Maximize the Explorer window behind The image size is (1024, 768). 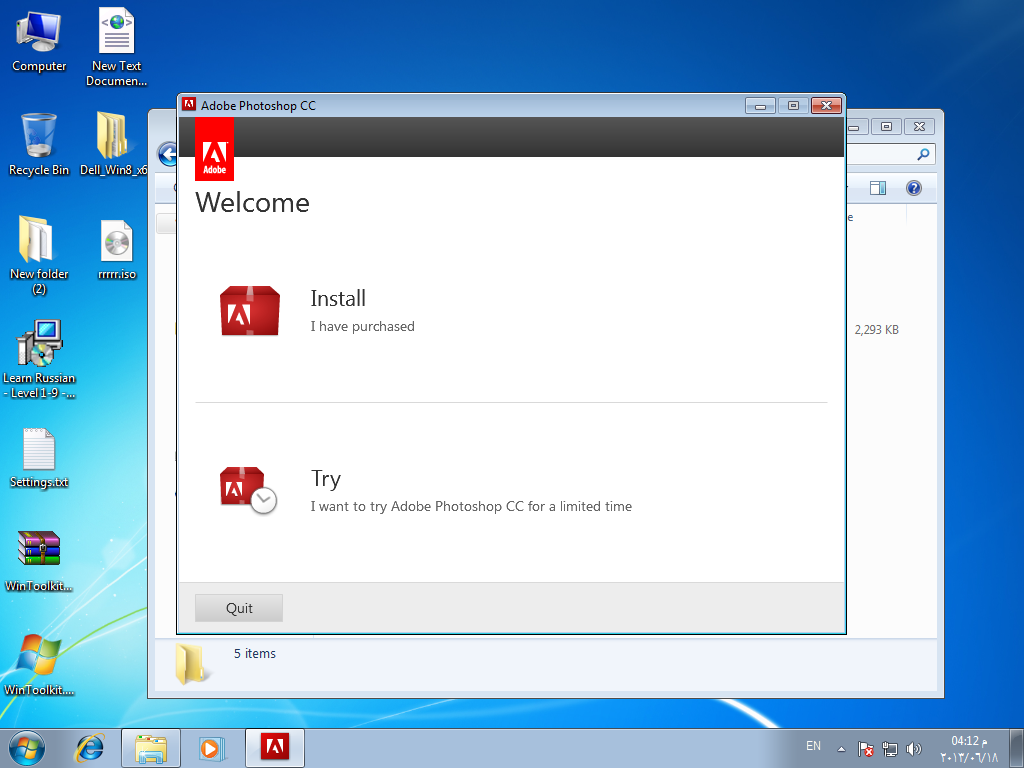click(x=886, y=127)
